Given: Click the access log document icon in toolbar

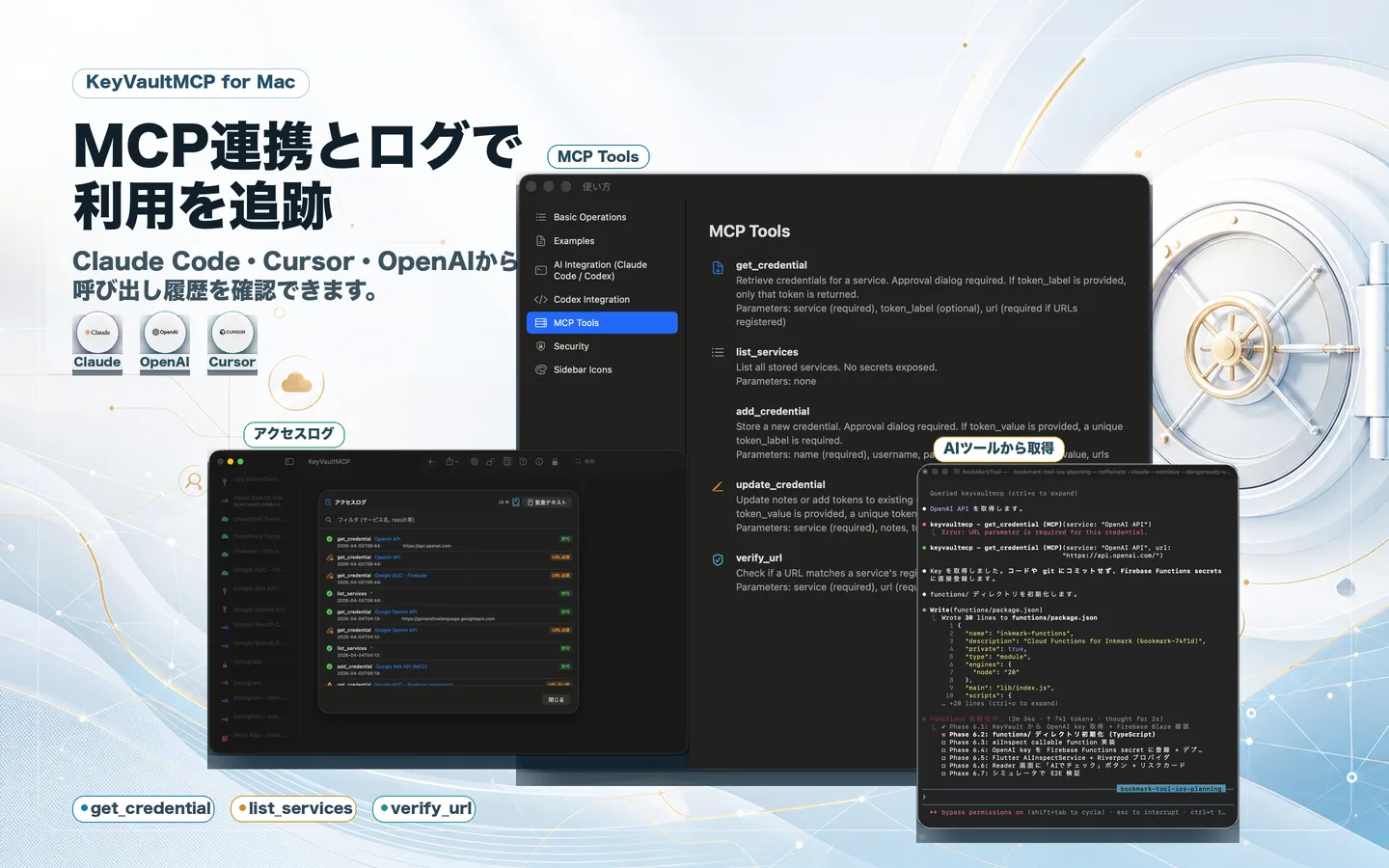Looking at the screenshot, I should pos(507,462).
